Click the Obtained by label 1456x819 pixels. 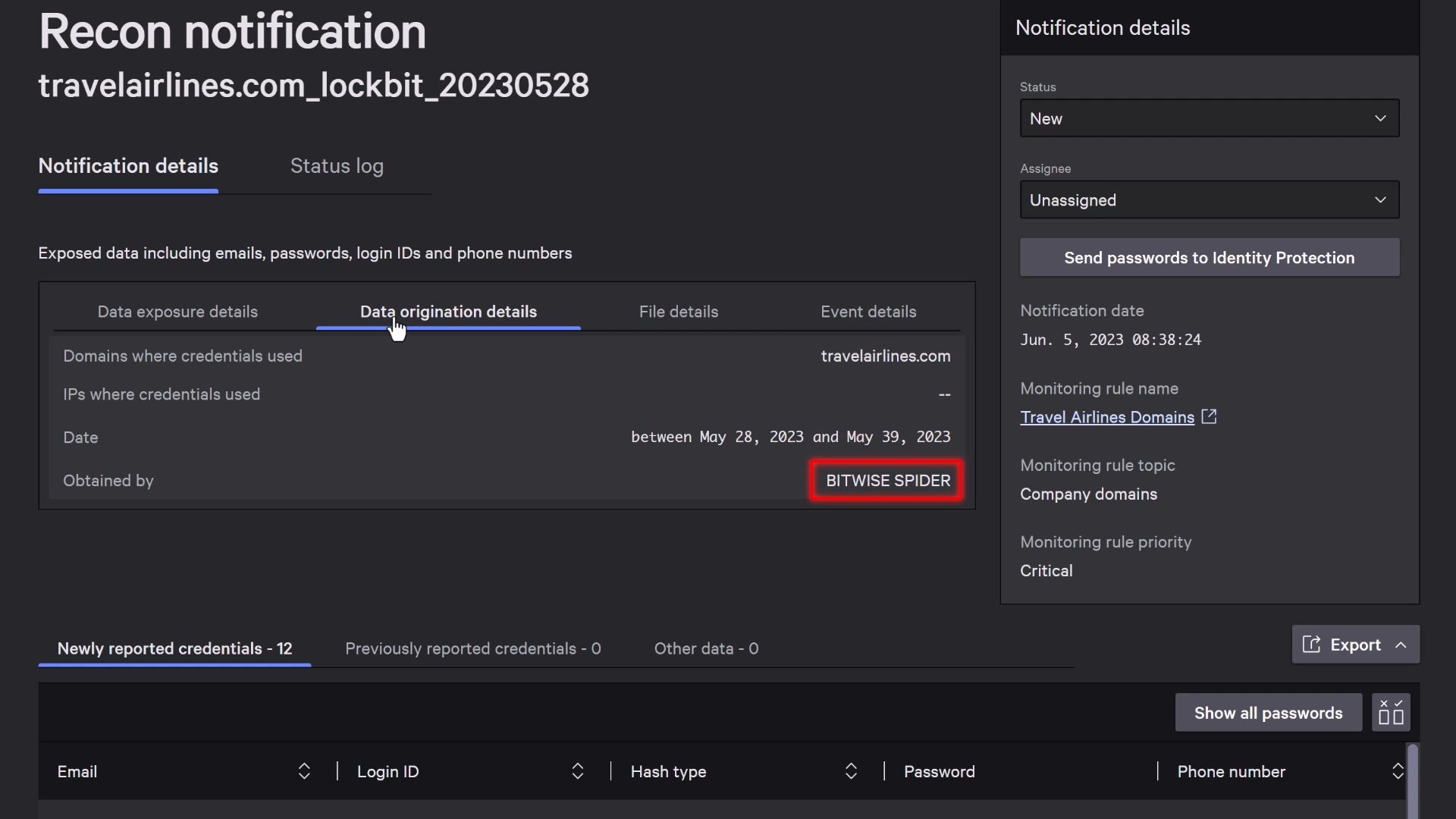[x=108, y=481]
